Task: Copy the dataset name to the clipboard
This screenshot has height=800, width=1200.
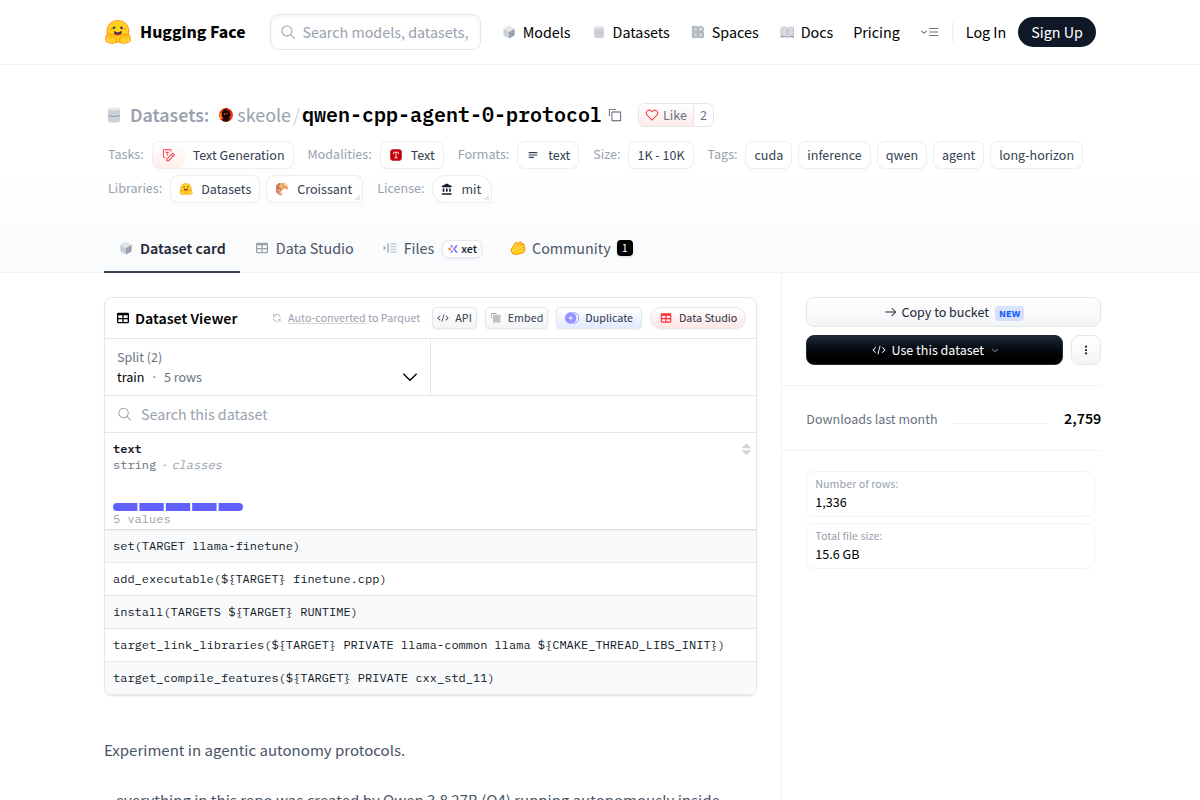Action: coord(615,115)
